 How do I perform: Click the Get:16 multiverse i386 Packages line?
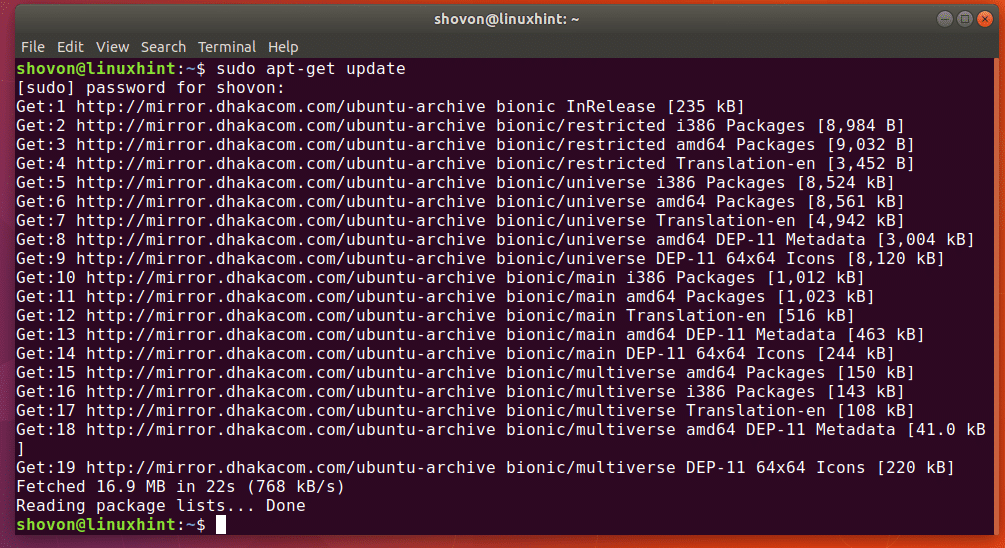pyautogui.click(x=460, y=392)
